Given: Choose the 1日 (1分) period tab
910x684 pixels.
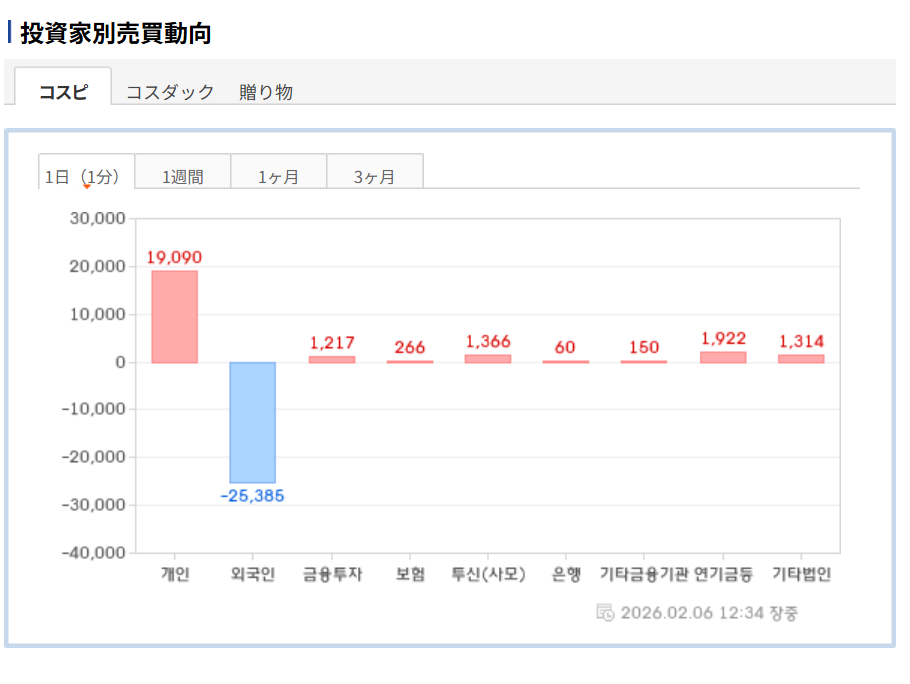Looking at the screenshot, I should tap(86, 176).
